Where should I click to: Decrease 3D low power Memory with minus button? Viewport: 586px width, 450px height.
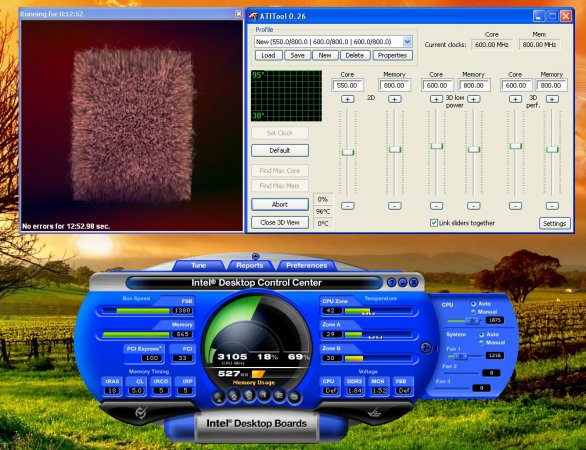click(x=474, y=206)
